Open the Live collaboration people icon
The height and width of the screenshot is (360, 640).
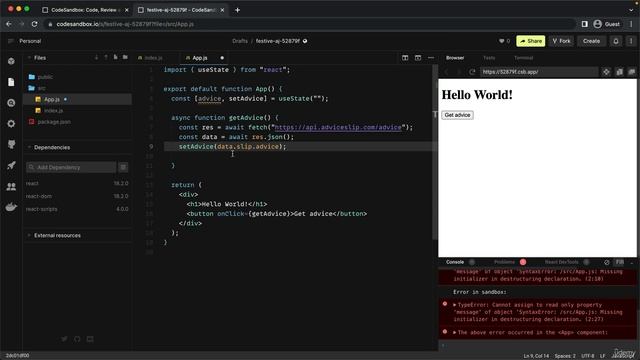tap(11, 187)
